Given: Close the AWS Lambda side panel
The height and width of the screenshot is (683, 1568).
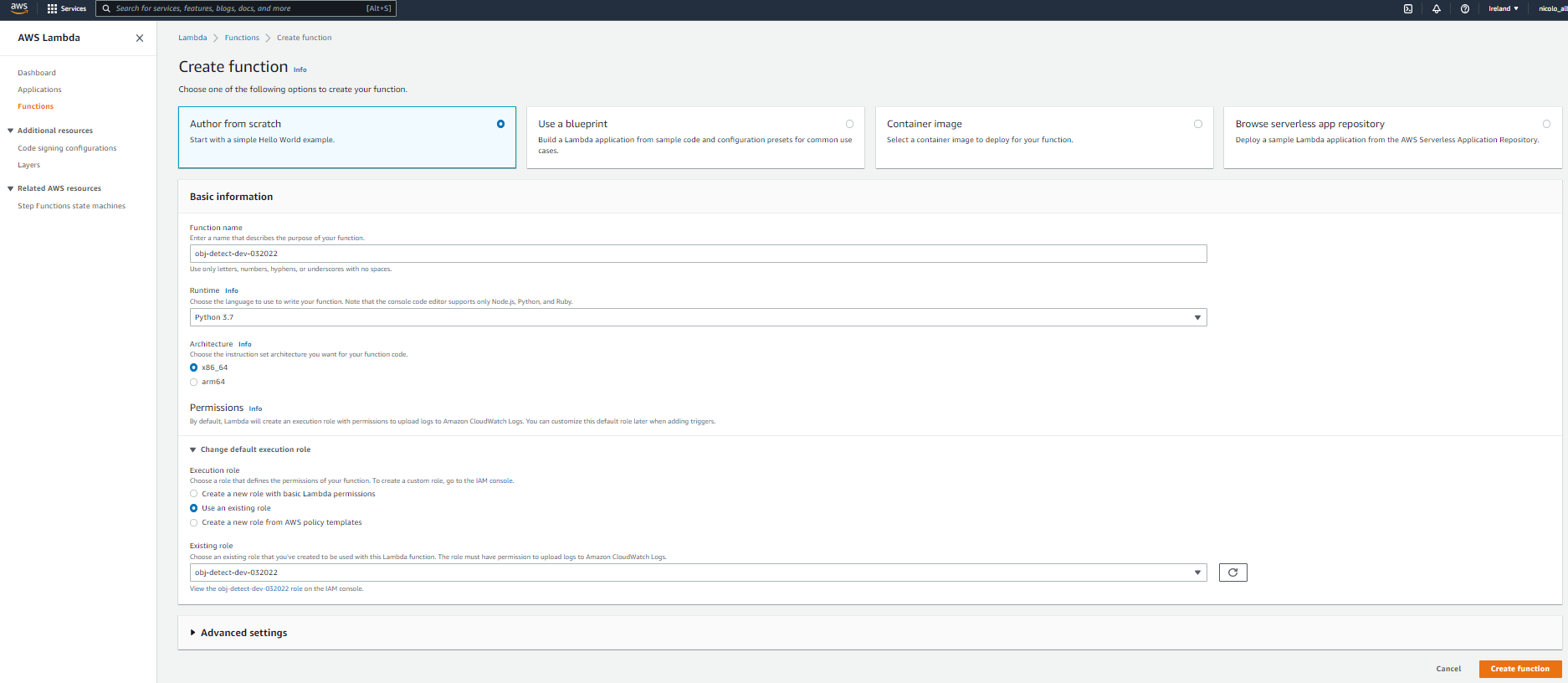Looking at the screenshot, I should coord(140,38).
